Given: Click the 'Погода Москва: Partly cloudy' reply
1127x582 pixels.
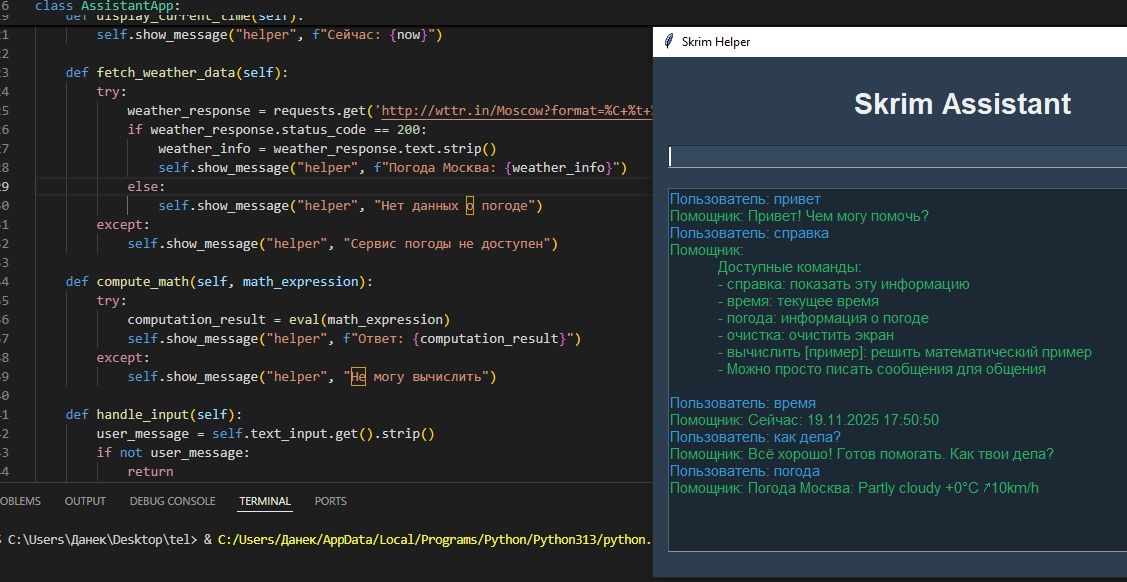Looking at the screenshot, I should tap(893, 489).
